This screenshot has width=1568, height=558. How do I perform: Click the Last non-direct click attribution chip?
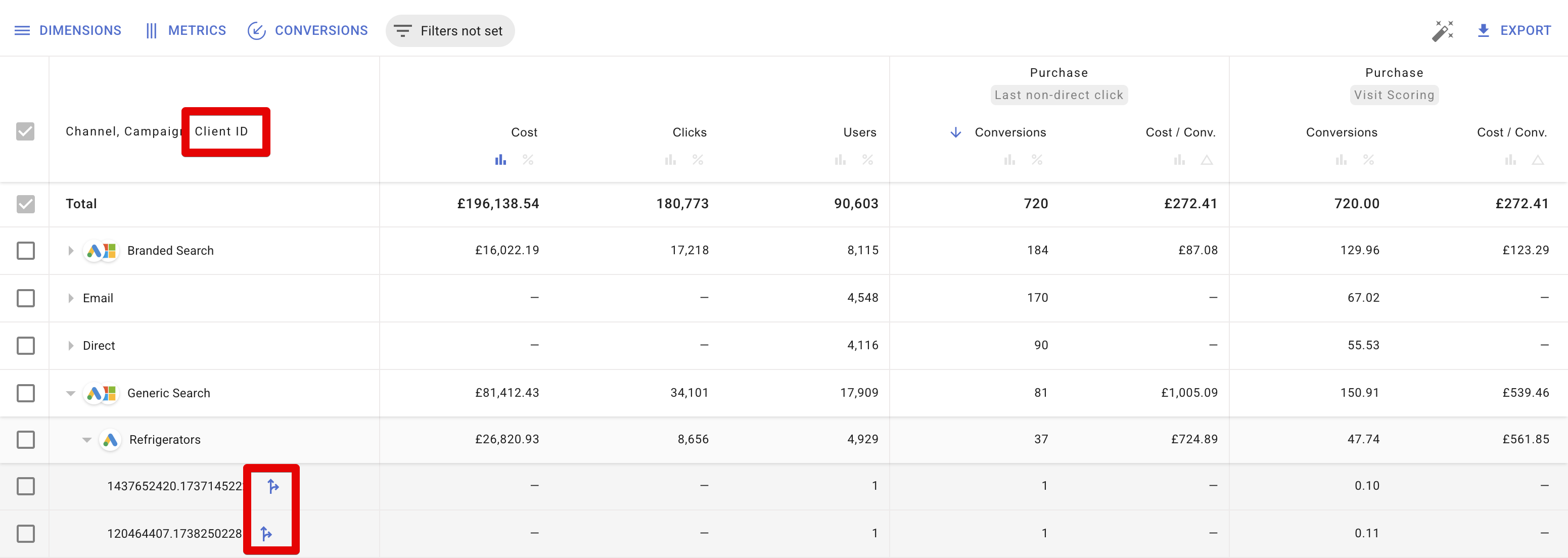[1058, 95]
